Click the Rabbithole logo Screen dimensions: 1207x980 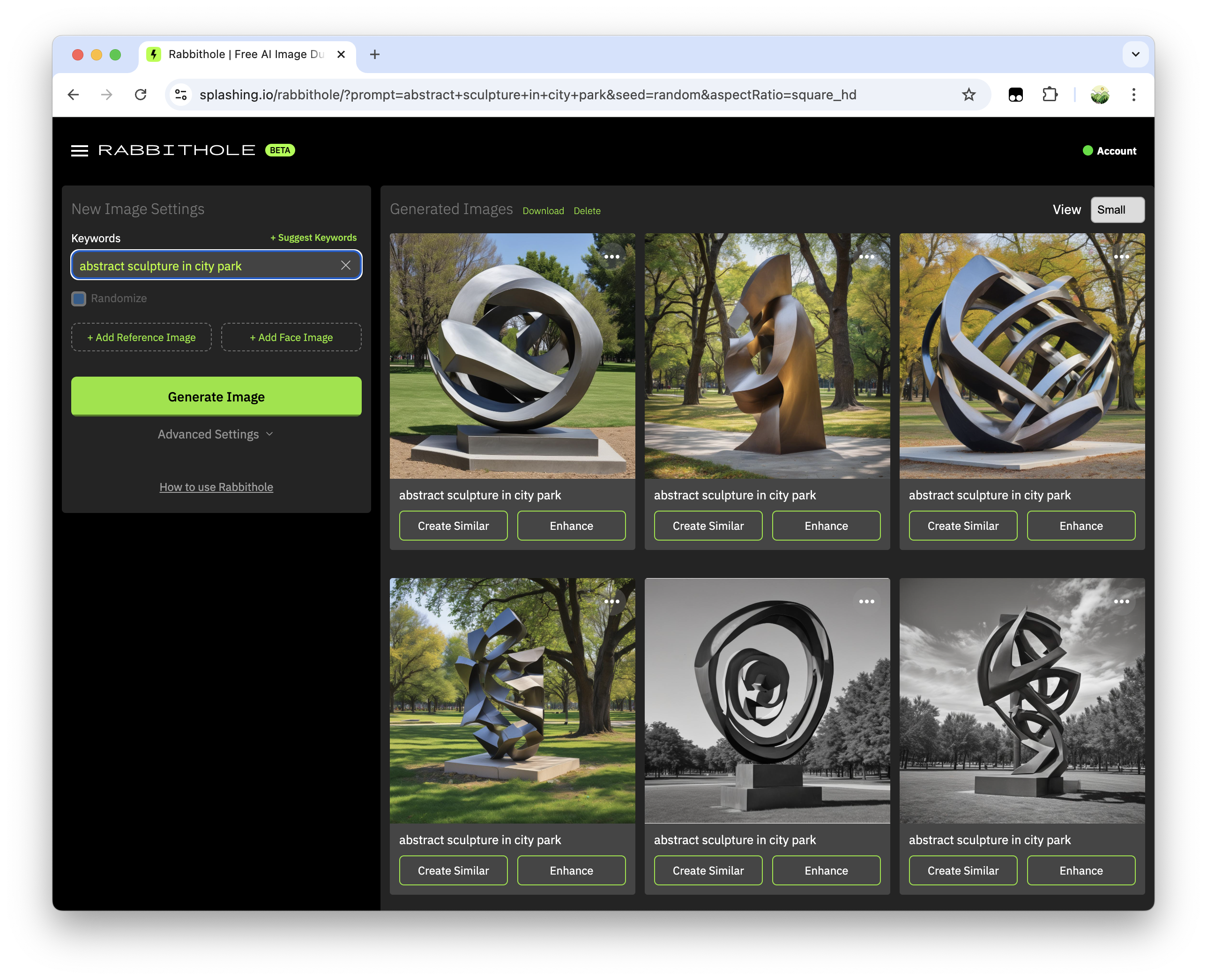177,150
